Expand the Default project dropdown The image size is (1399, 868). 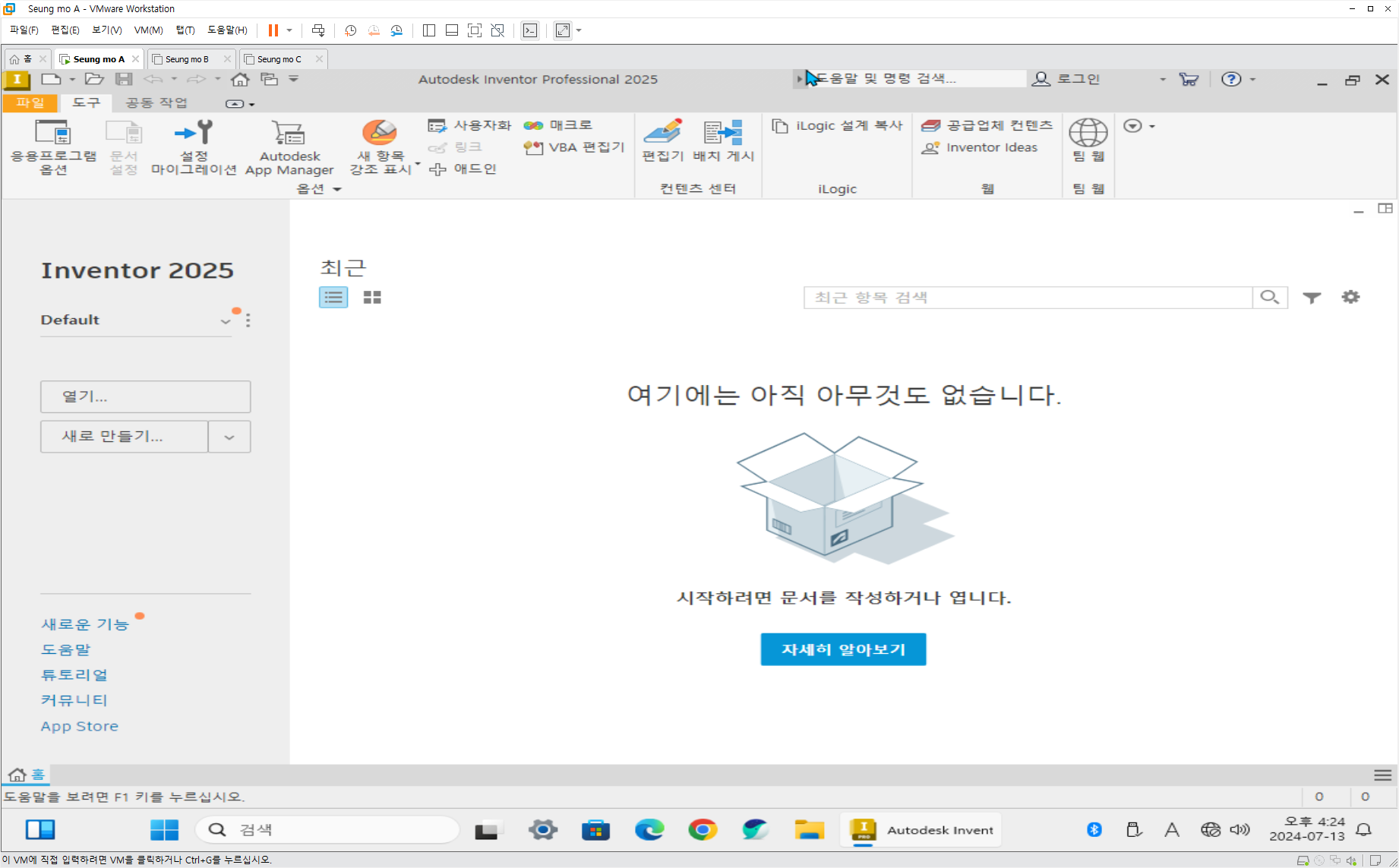point(226,321)
